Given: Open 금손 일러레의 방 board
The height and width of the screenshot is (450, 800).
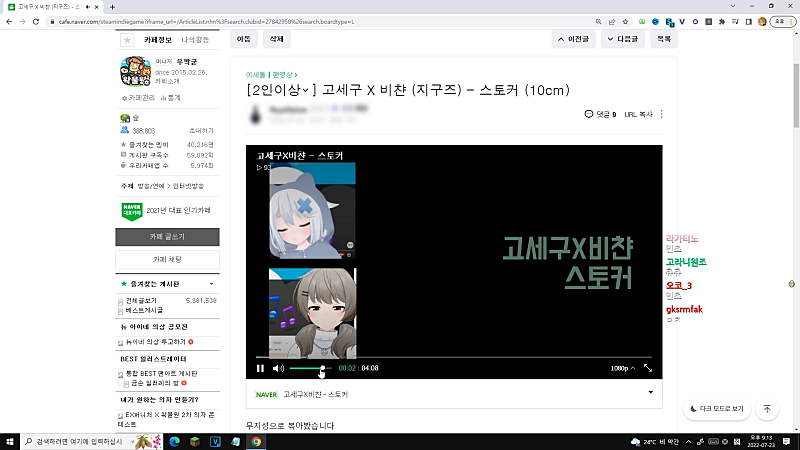Looking at the screenshot, I should [x=155, y=383].
